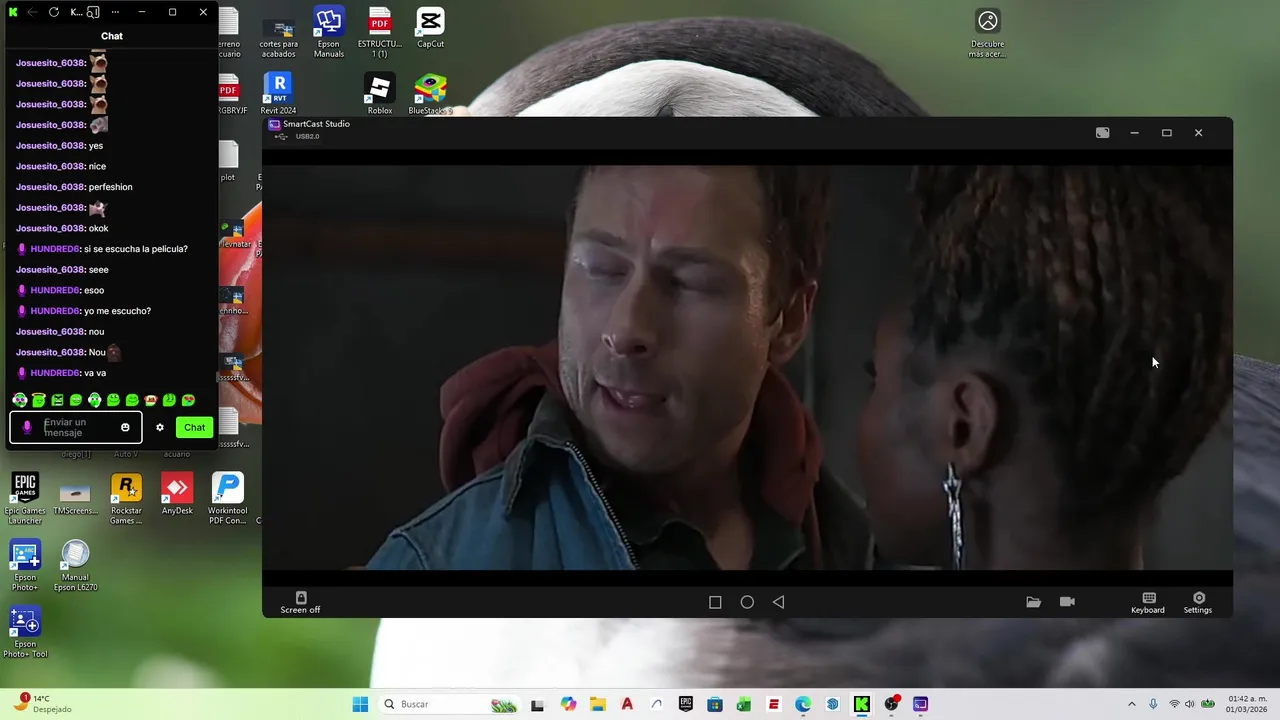Screen dimensions: 1280x720
Task: Open Microsoft Edge from the taskbar
Action: [x=803, y=704]
